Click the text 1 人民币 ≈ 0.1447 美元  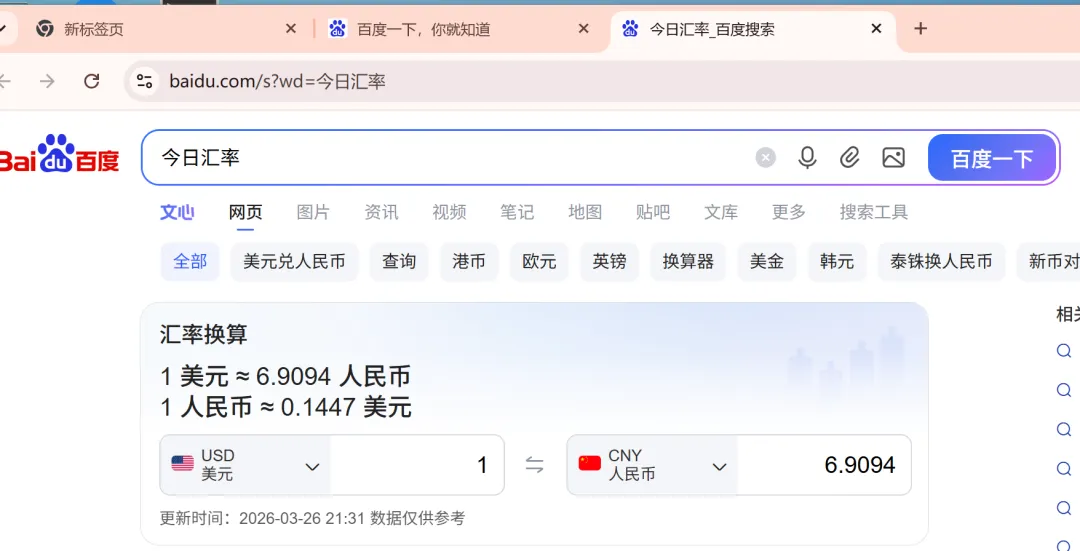(286, 408)
